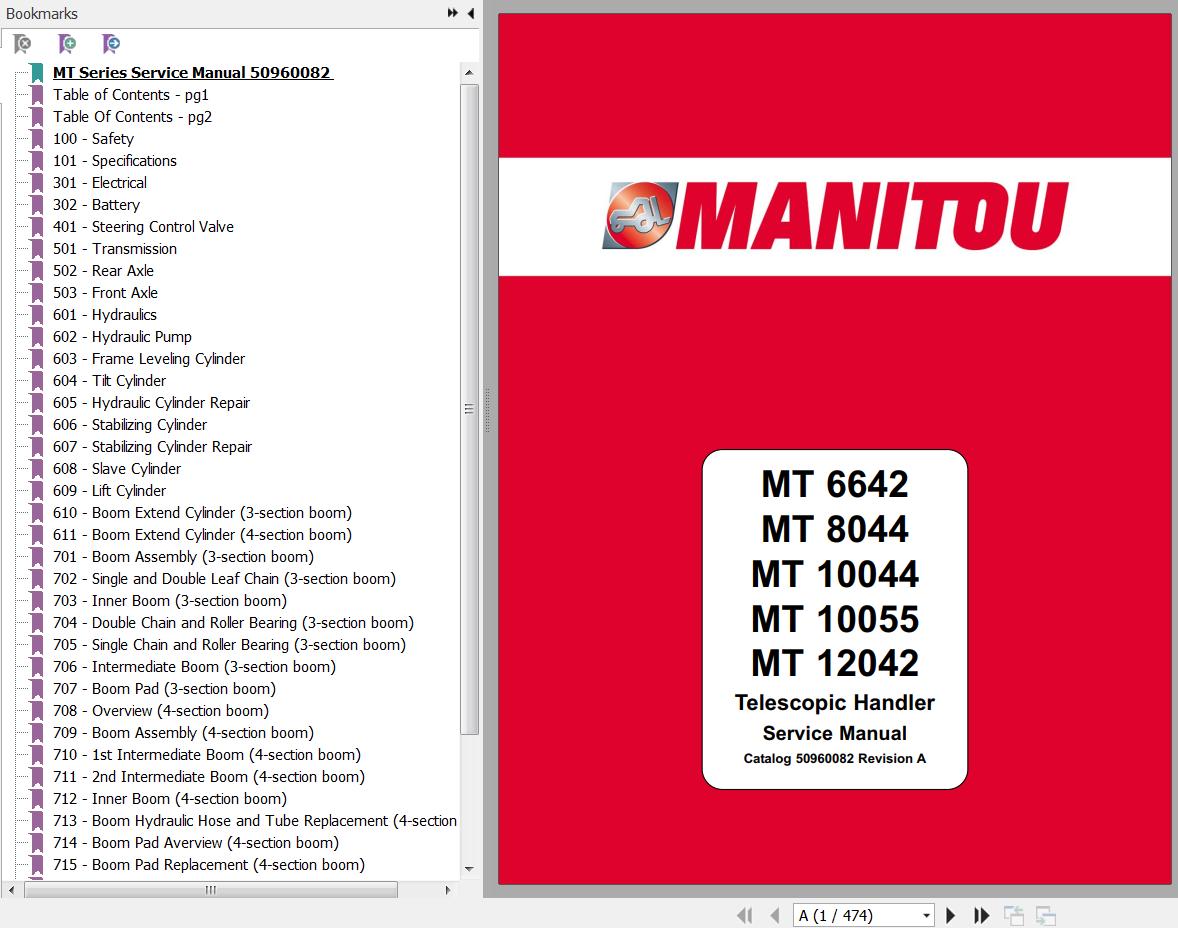
Task: Open 605 - Hydraulic Cylinder Repair bookmark
Action: (151, 403)
